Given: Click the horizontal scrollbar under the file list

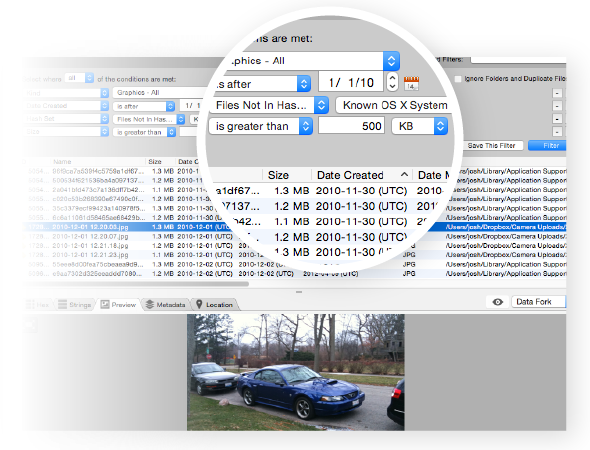Looking at the screenshot, I should (135, 284).
